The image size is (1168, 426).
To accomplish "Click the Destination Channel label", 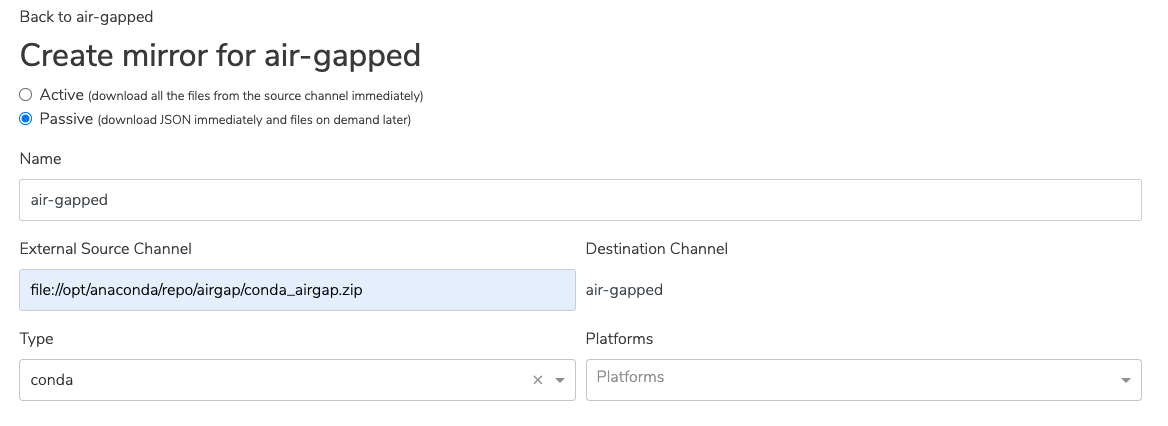I will tap(657, 249).
